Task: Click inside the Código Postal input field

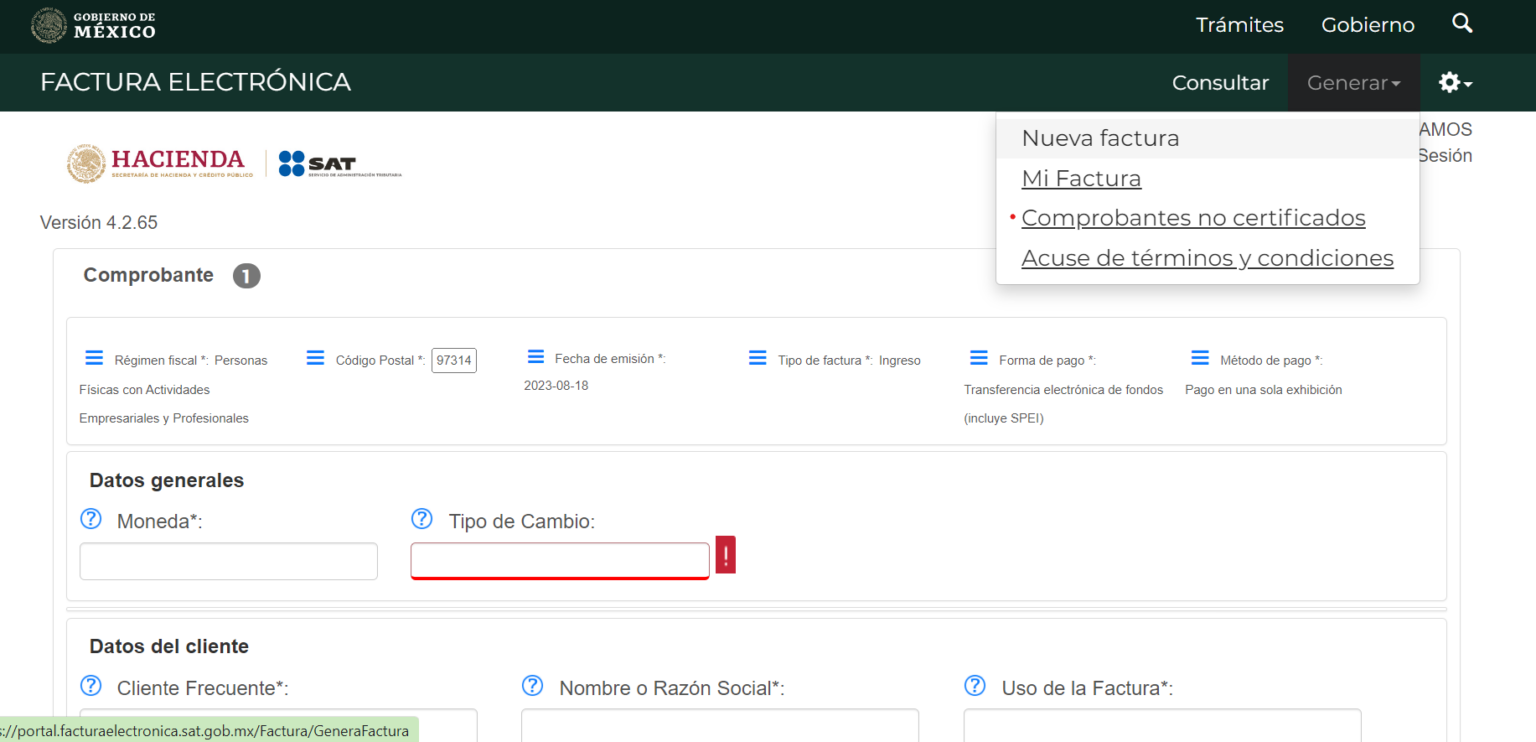Action: 453,360
